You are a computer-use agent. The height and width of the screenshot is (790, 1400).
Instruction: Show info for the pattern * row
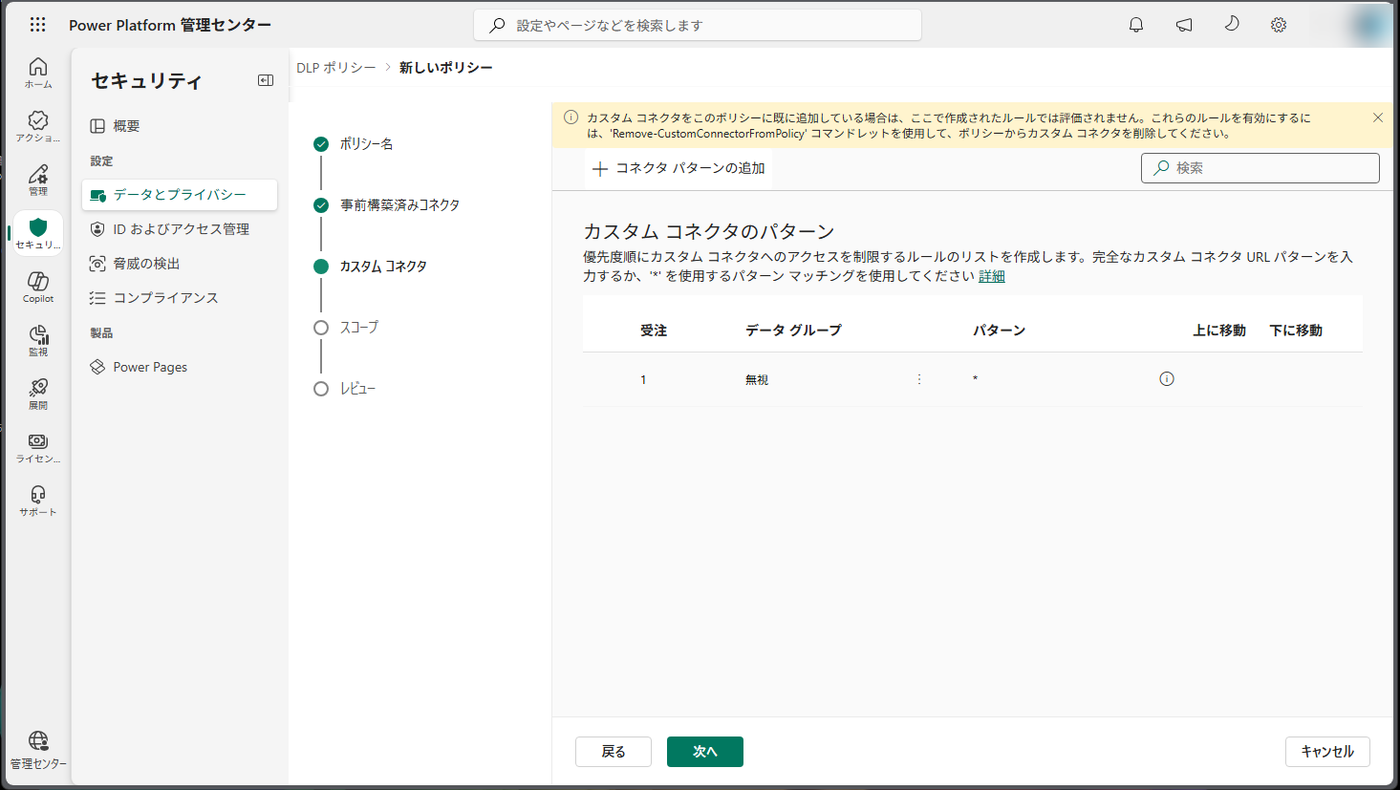pyautogui.click(x=1166, y=379)
